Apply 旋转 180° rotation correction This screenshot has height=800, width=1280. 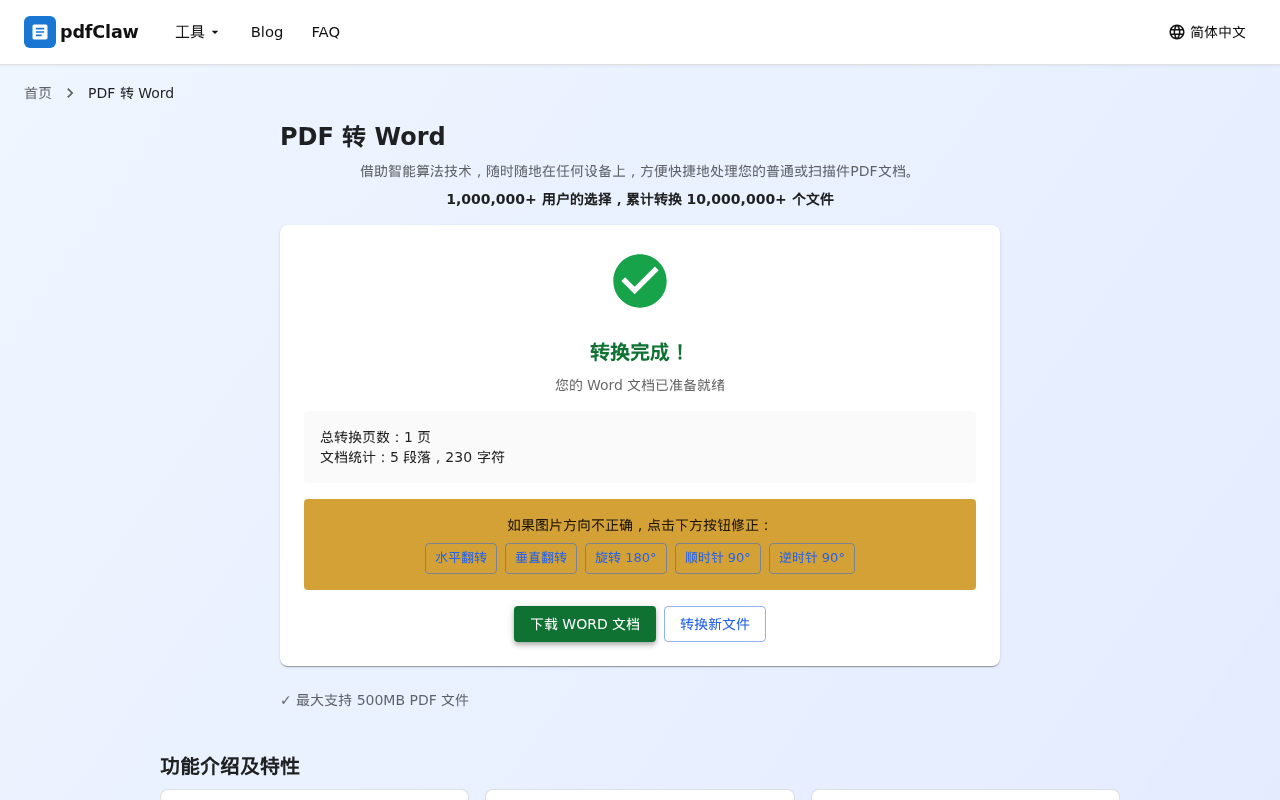tap(626, 558)
